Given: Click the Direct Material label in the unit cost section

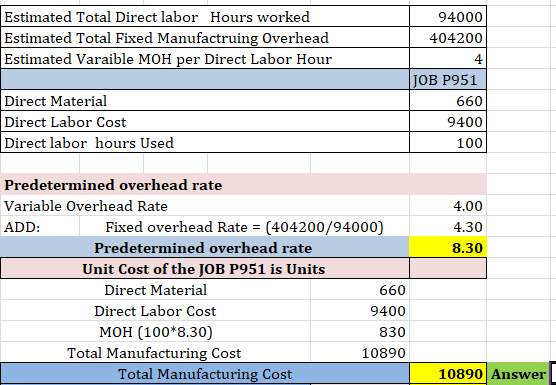Looking at the screenshot, I should click(155, 290).
